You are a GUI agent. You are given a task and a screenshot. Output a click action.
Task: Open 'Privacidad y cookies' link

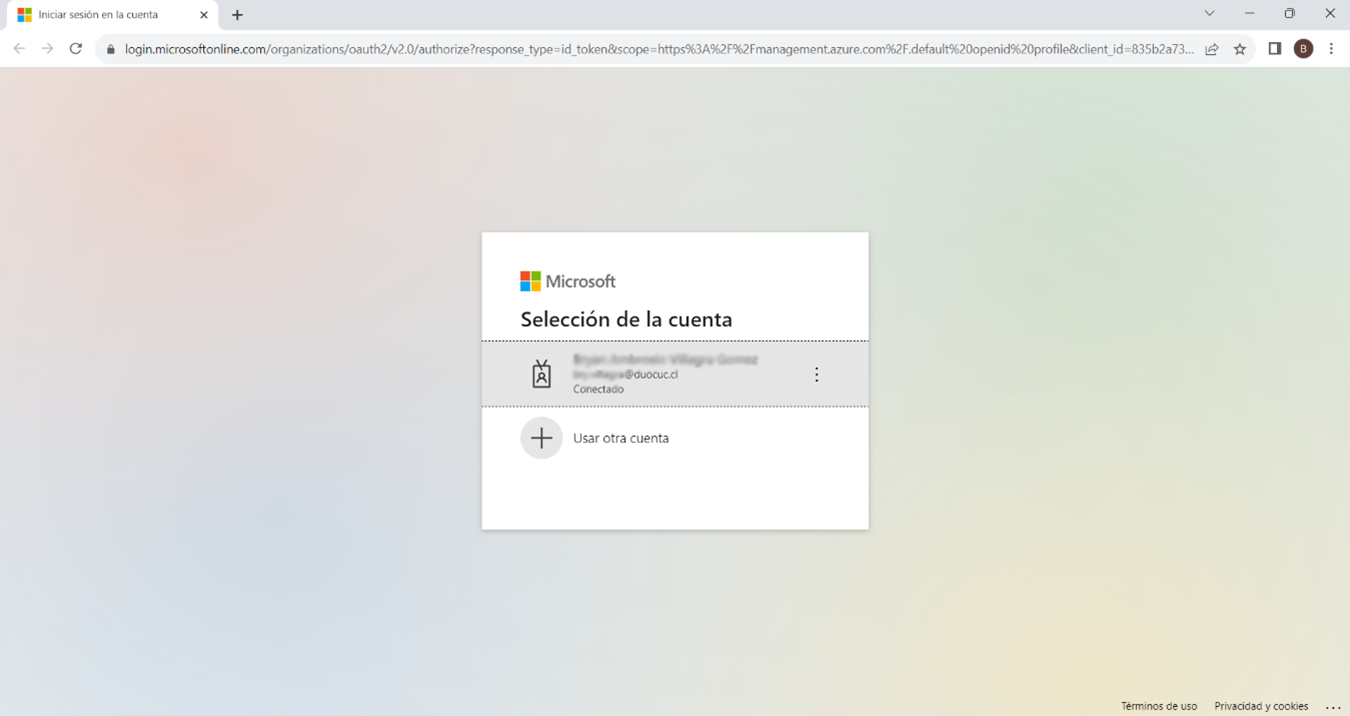pos(1261,706)
